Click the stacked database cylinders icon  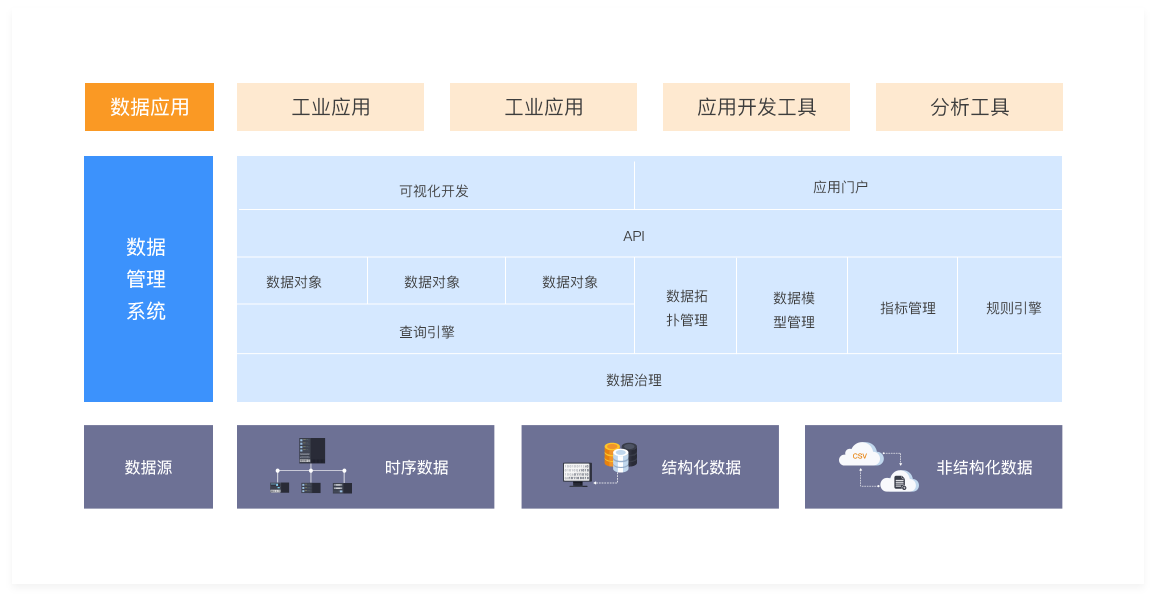(620, 457)
